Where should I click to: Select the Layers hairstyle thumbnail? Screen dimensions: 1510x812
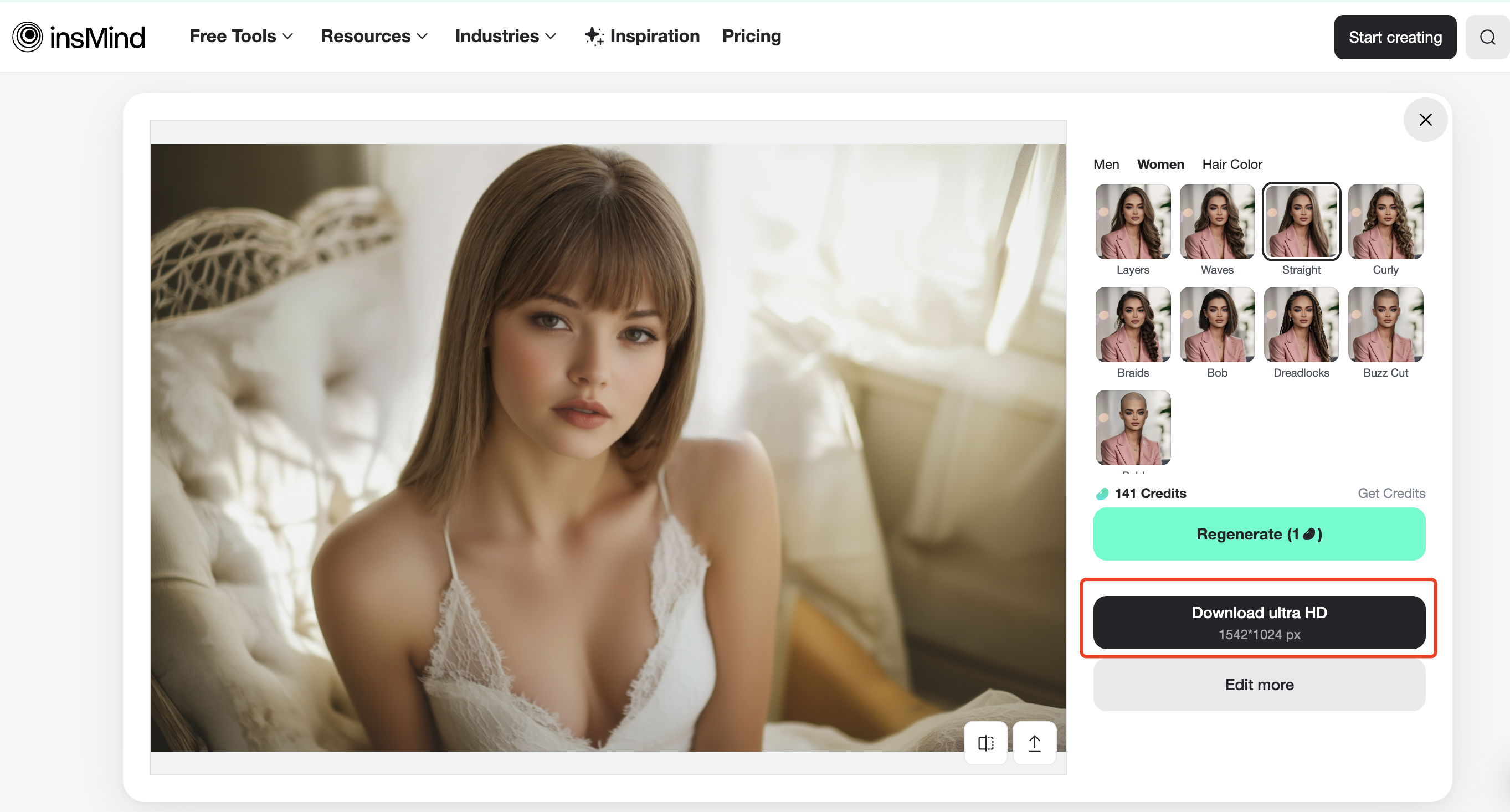pos(1132,221)
